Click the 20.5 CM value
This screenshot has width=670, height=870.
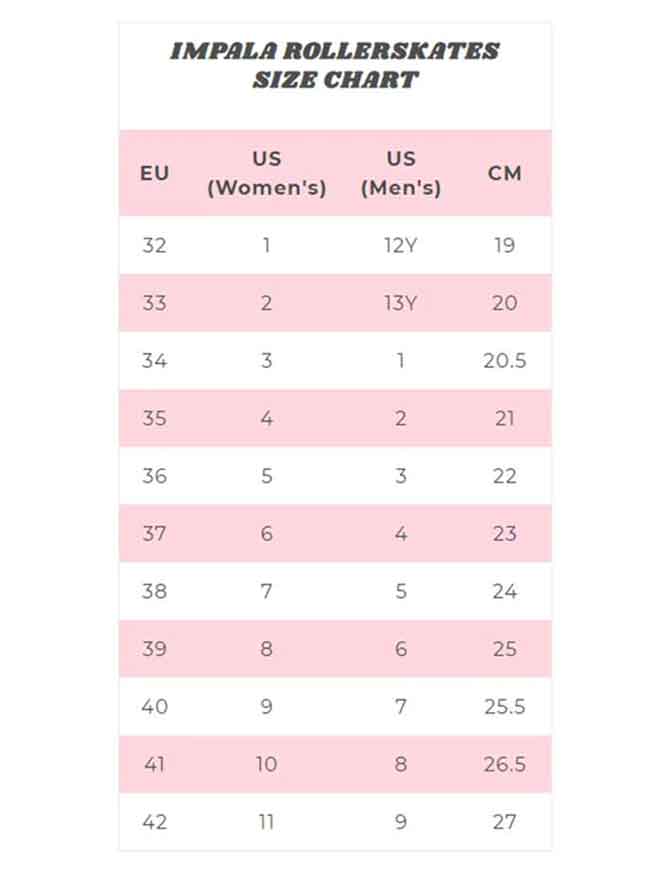tap(505, 361)
